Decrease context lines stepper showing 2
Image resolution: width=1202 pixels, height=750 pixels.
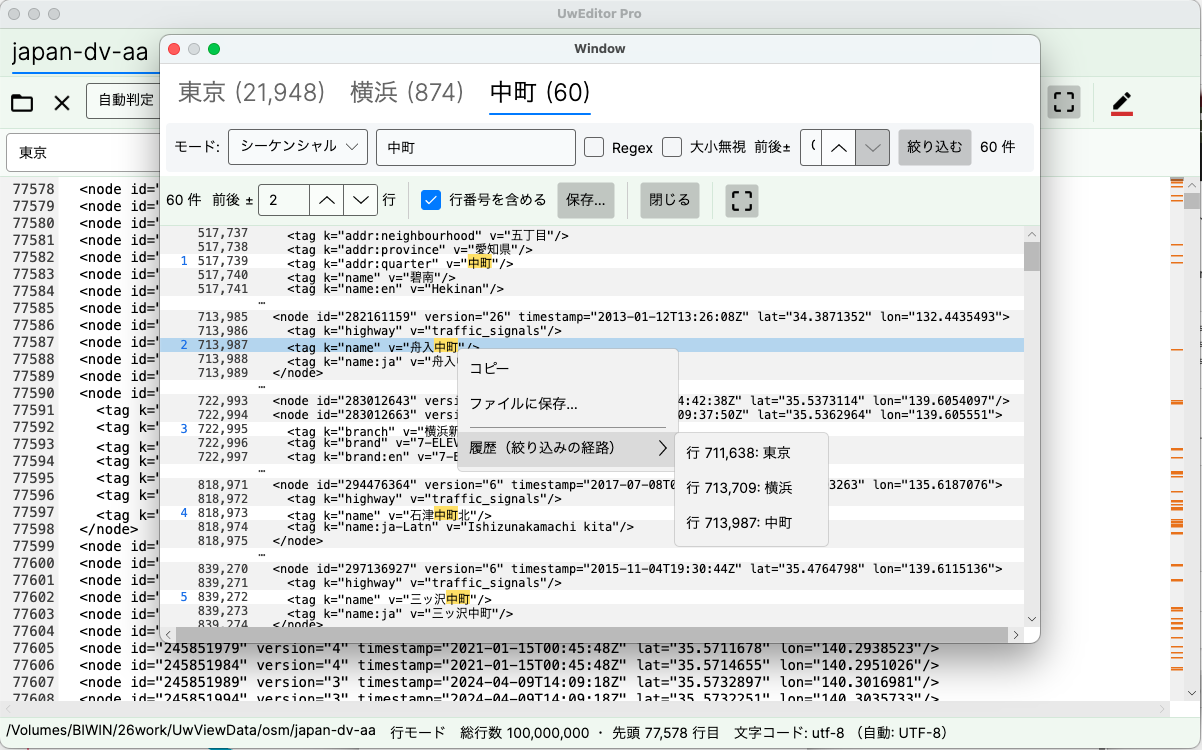[x=360, y=200]
